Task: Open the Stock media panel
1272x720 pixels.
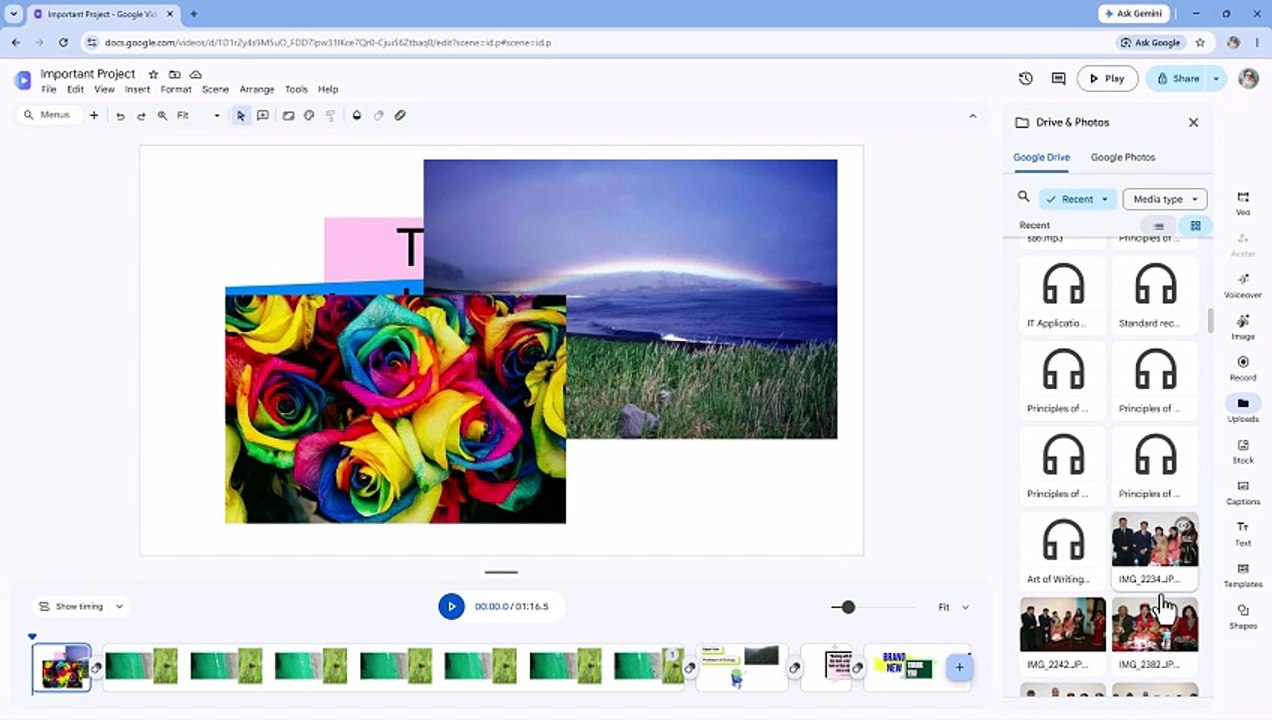Action: point(1243,451)
